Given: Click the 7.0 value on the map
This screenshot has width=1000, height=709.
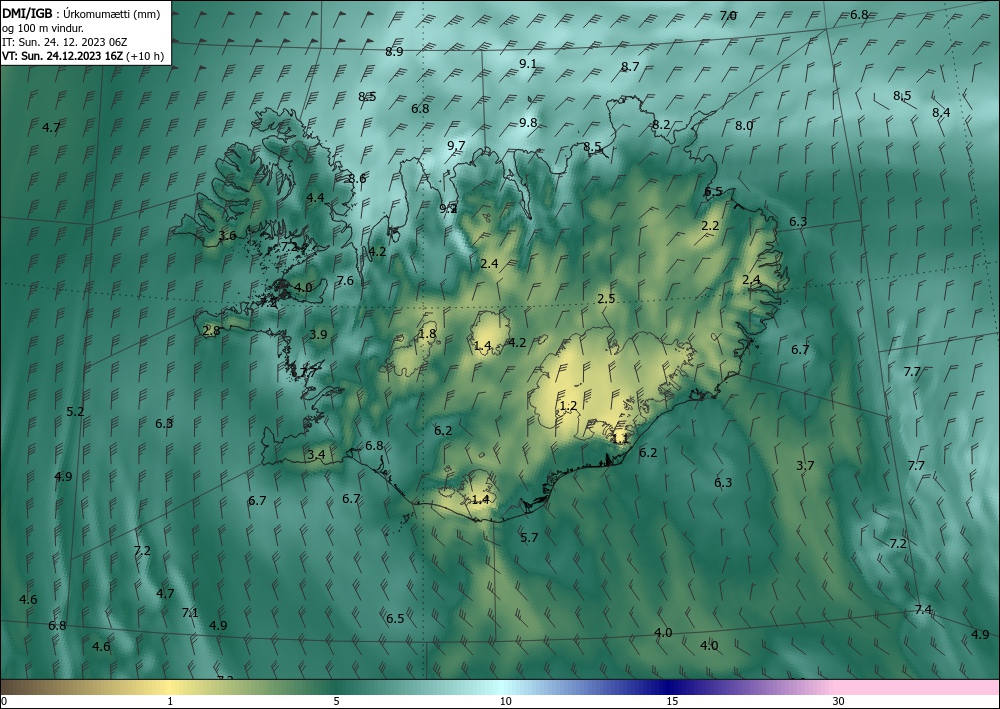Looking at the screenshot, I should [x=728, y=15].
